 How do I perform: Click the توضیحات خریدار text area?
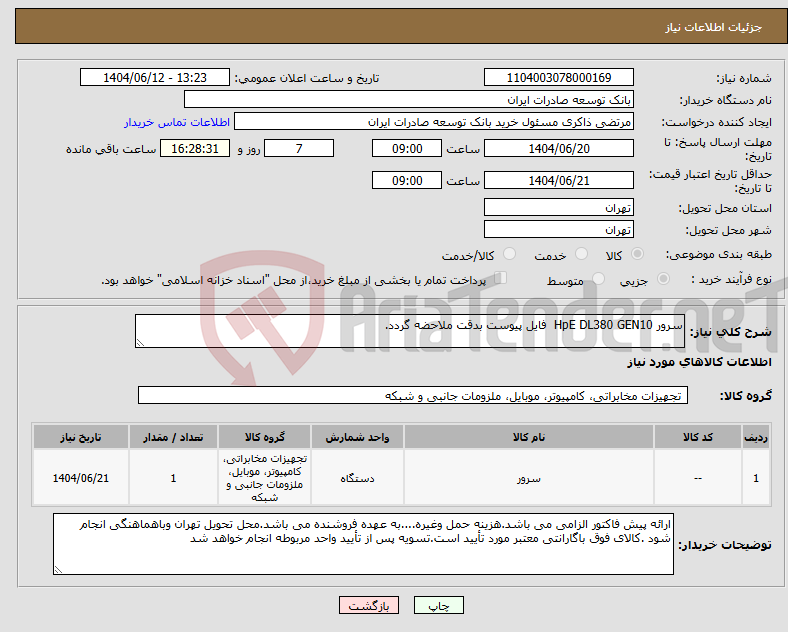click(363, 544)
